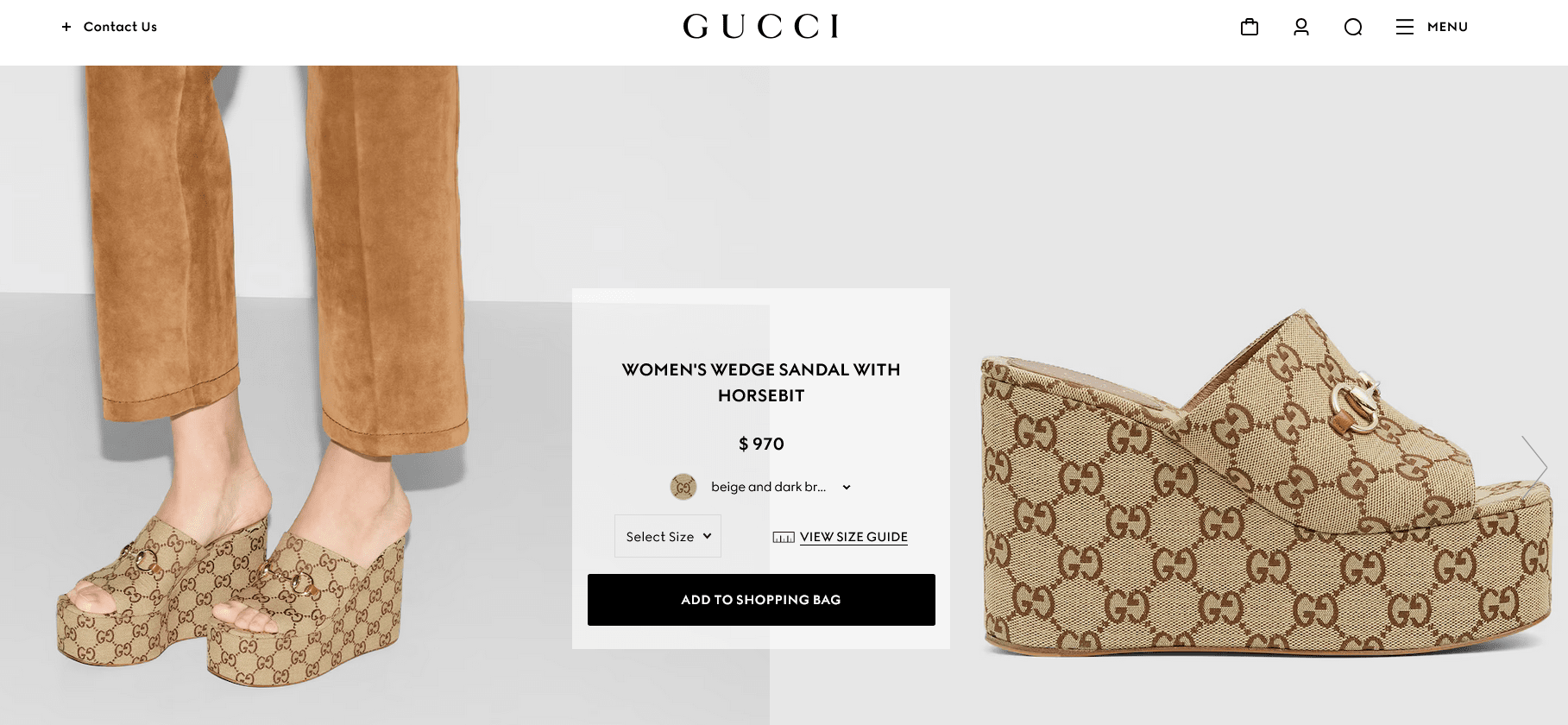Expand the beige and dark brown color dropdown

pyautogui.click(x=761, y=487)
